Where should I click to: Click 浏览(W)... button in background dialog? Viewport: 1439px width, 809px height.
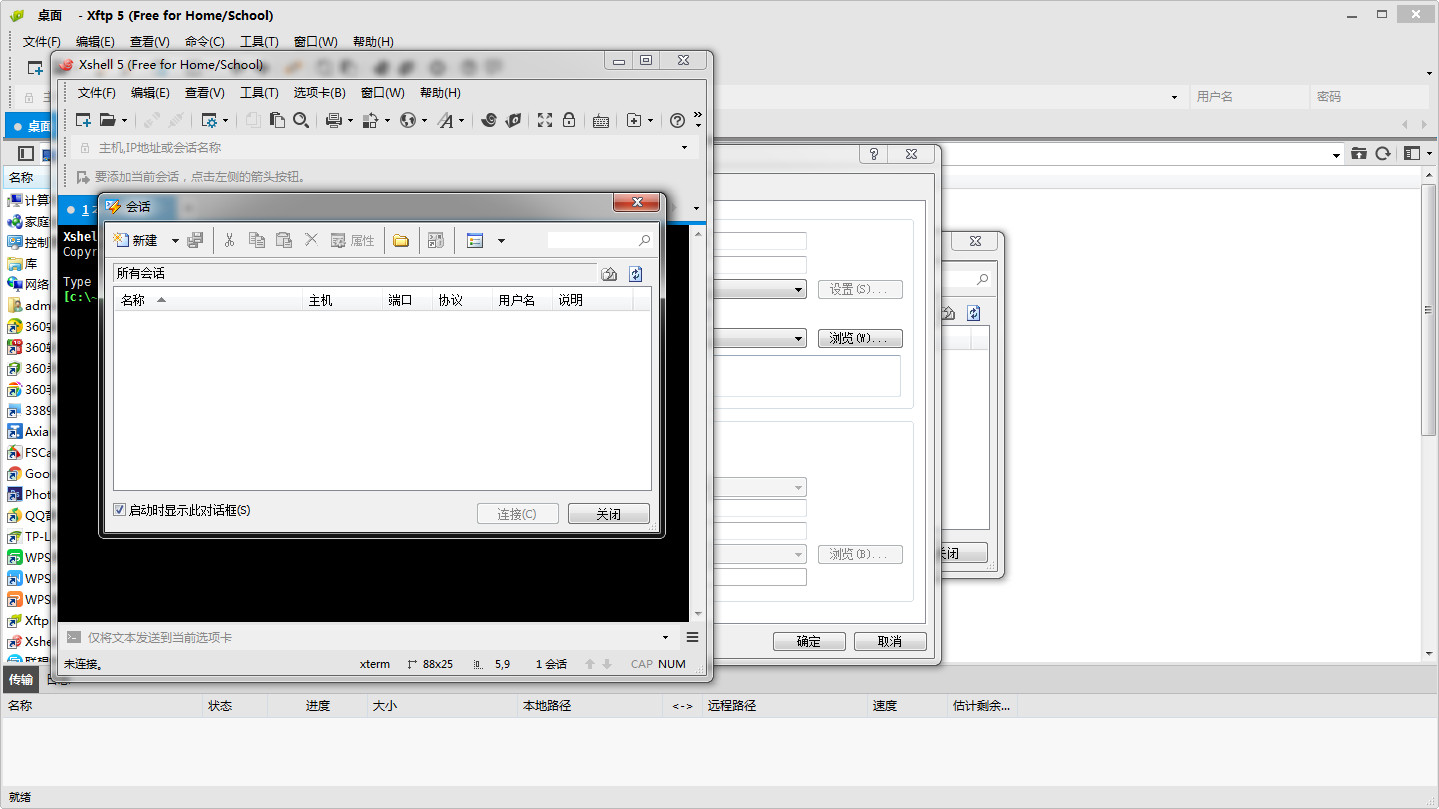point(860,338)
